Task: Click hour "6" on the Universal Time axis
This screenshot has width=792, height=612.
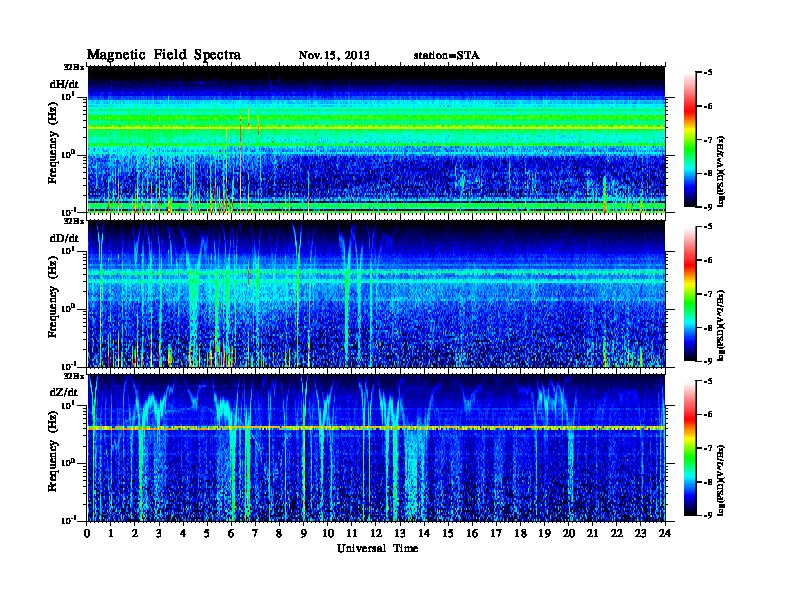Action: point(231,533)
